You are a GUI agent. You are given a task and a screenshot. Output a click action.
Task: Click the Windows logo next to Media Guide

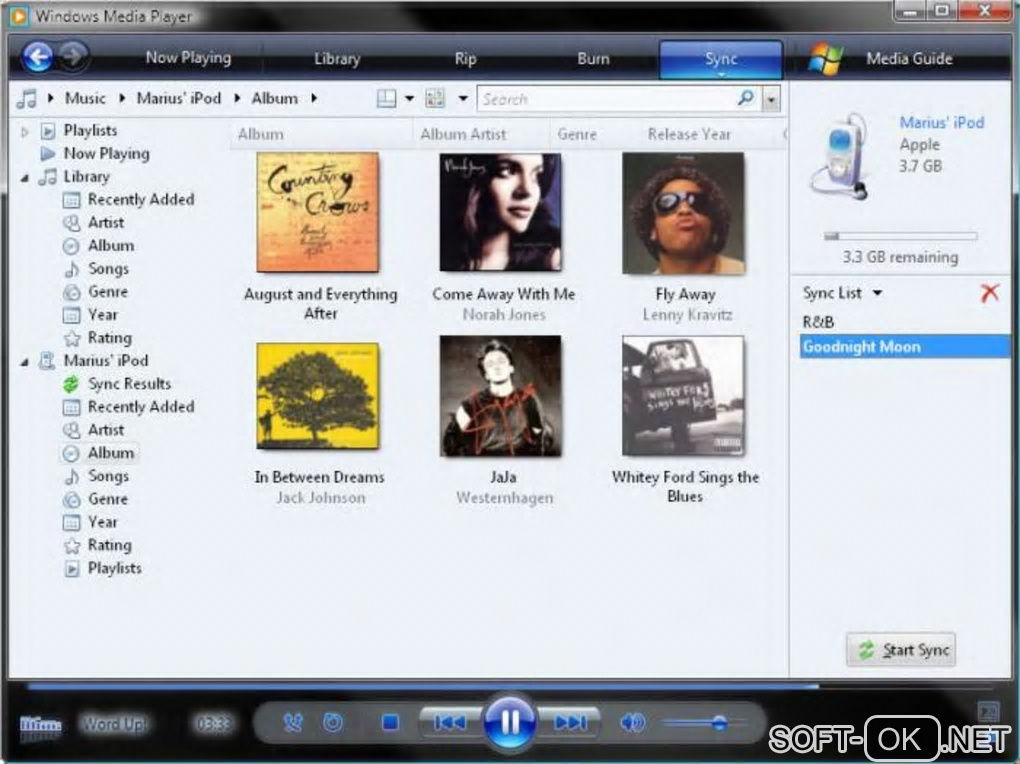(x=825, y=59)
